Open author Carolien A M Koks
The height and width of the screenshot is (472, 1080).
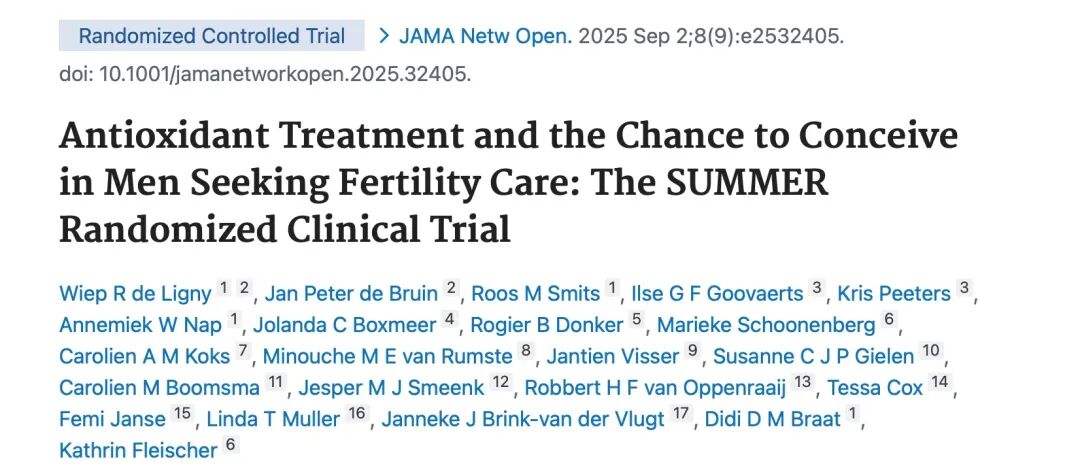pyautogui.click(x=144, y=357)
